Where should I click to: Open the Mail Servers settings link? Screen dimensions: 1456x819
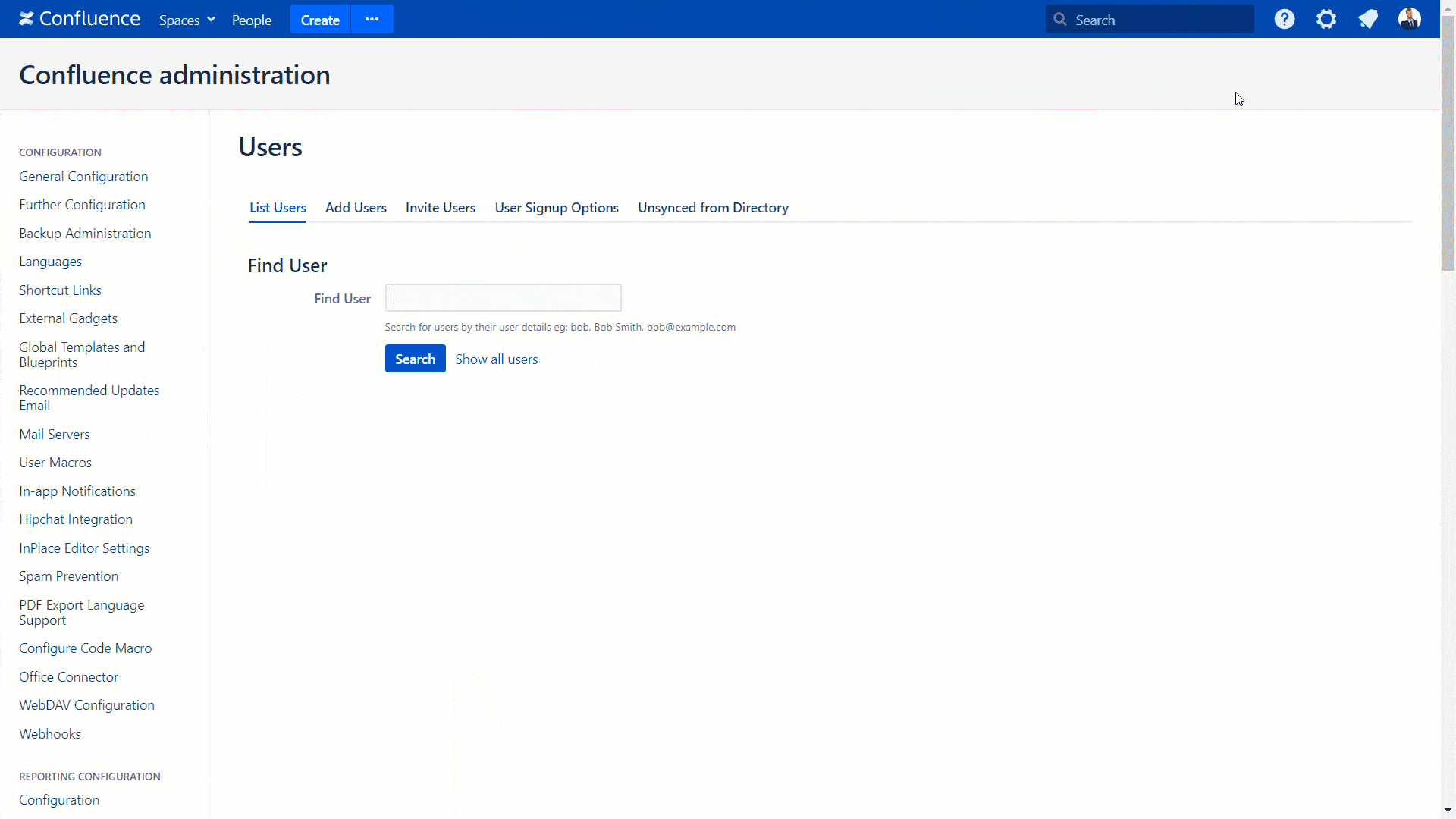tap(54, 433)
